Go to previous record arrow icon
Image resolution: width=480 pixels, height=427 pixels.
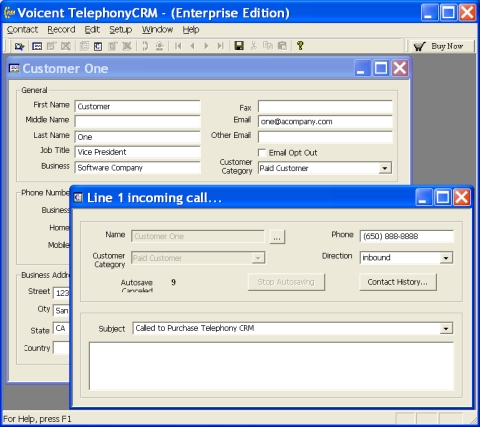pos(192,46)
